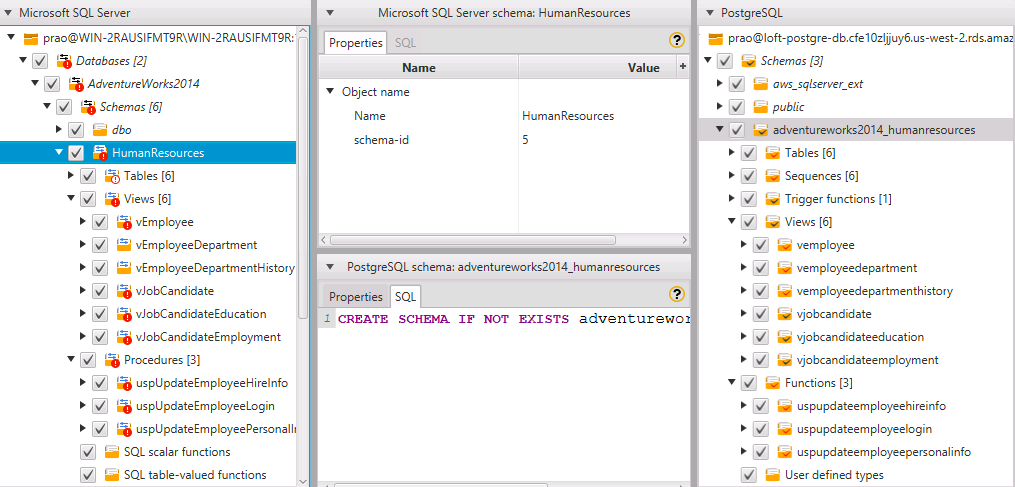Expand the aws_sqlserver_ext schema node

pyautogui.click(x=720, y=84)
